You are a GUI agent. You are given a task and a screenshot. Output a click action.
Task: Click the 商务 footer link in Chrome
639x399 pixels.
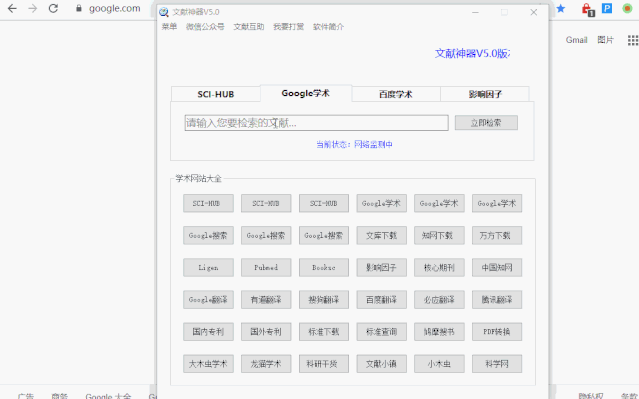[59, 396]
